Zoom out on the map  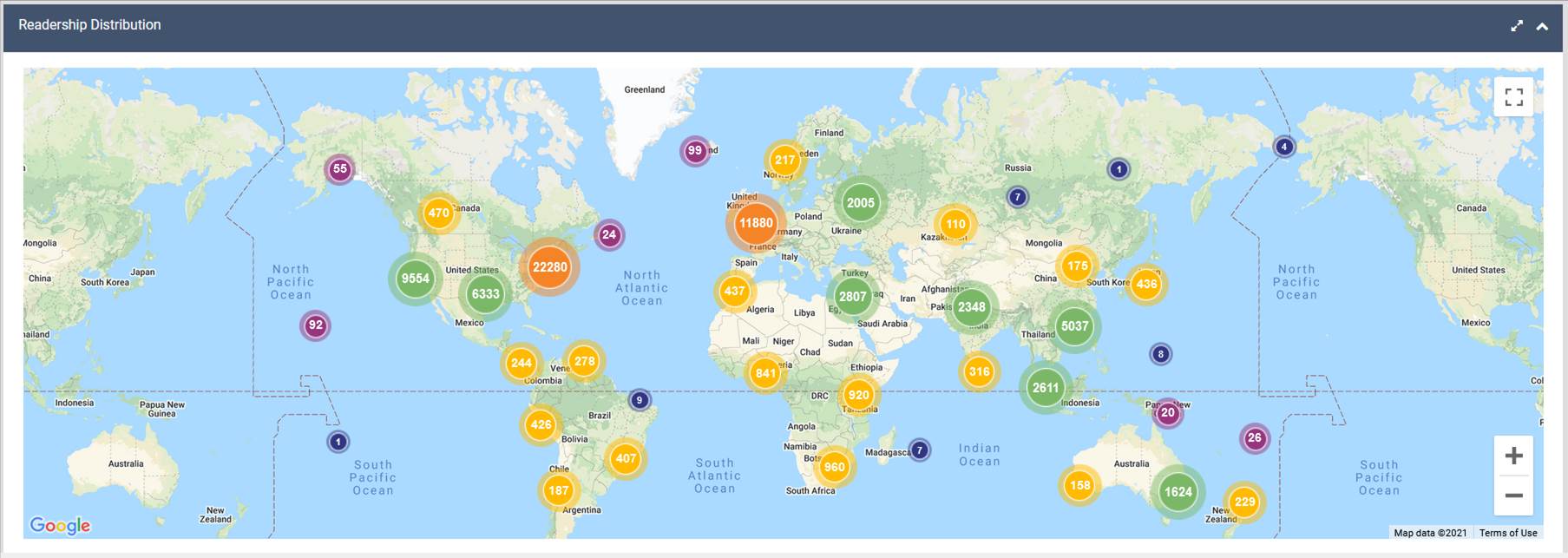1513,496
